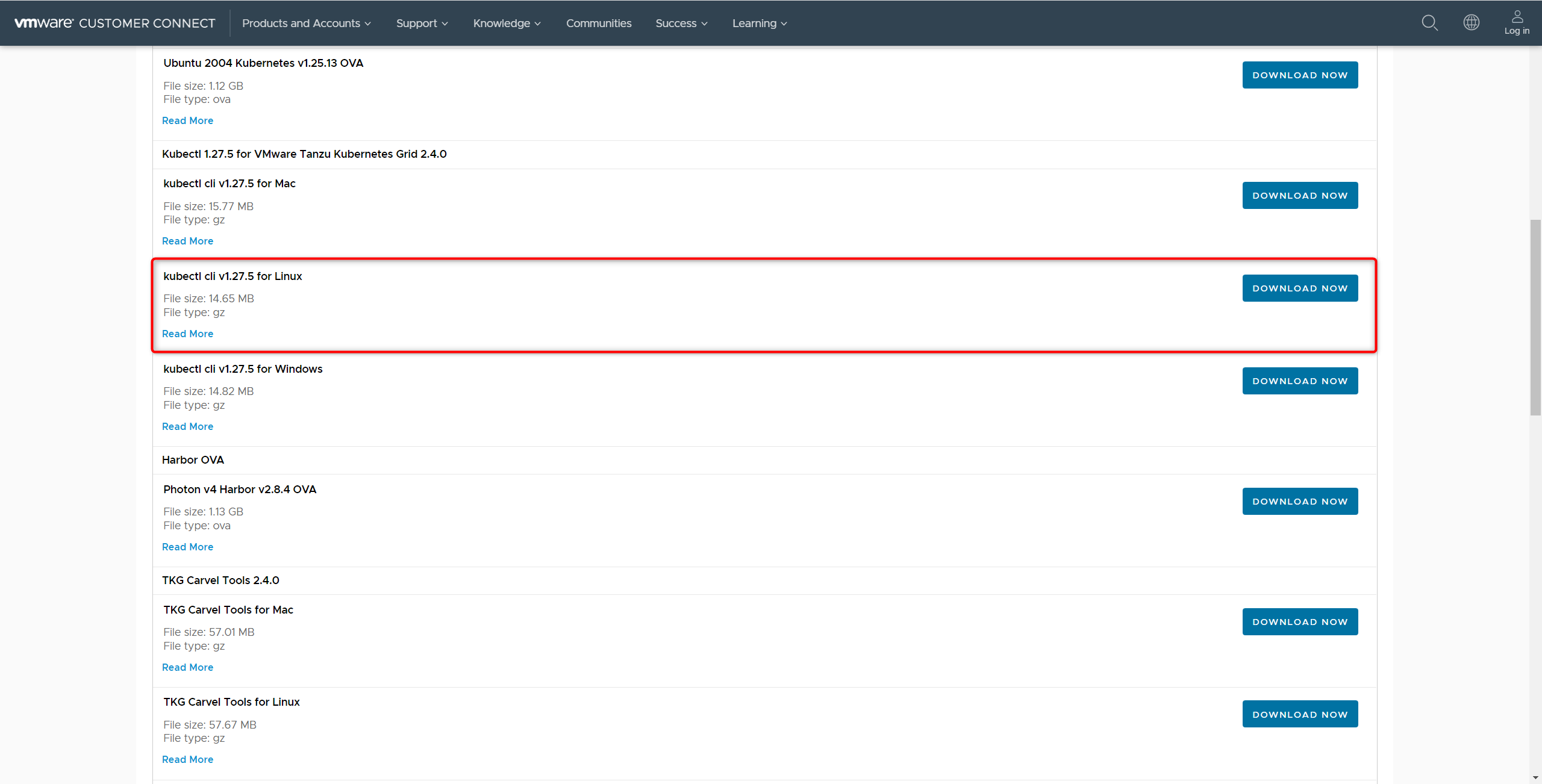
Task: Download kubectl cli v1.27.5 for Mac
Action: click(x=1300, y=195)
